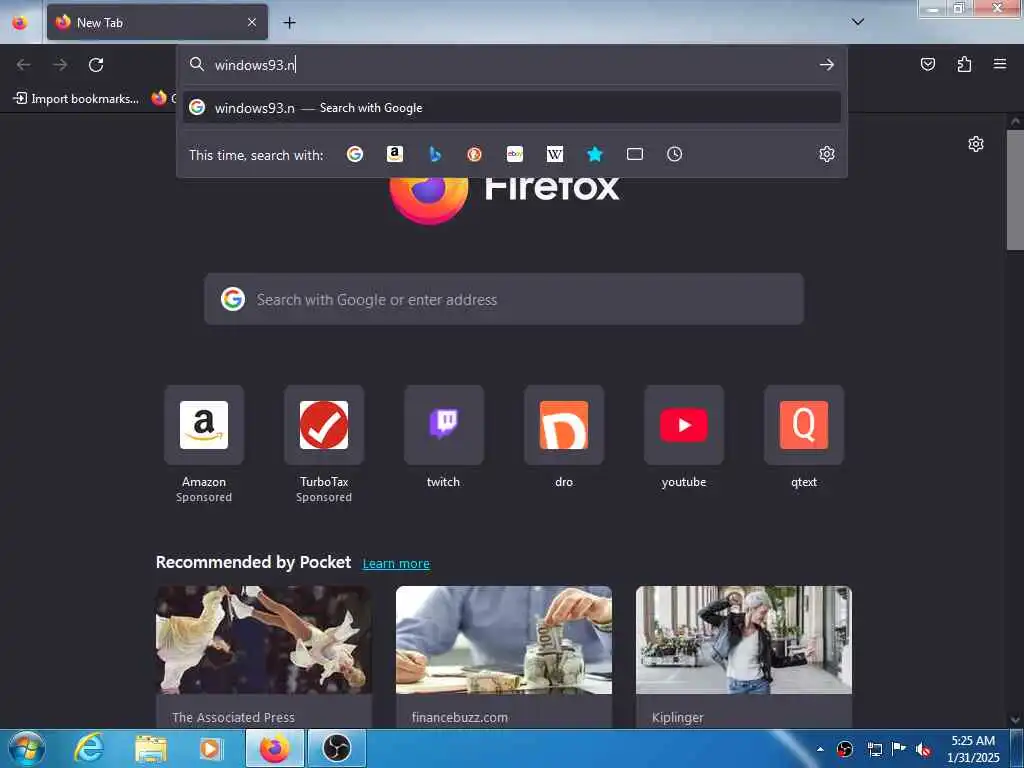The image size is (1024, 768).
Task: Search this time with Bing
Action: [x=435, y=154]
